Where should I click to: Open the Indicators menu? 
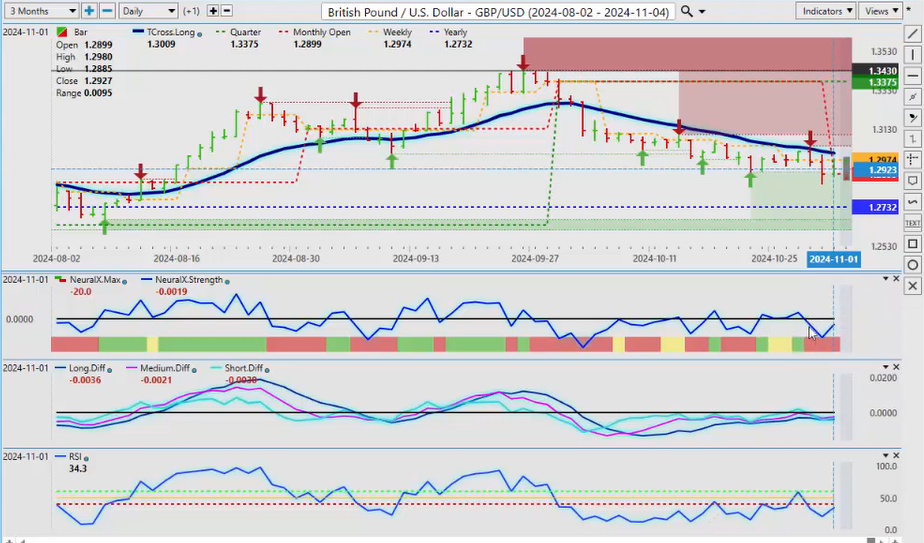point(827,11)
